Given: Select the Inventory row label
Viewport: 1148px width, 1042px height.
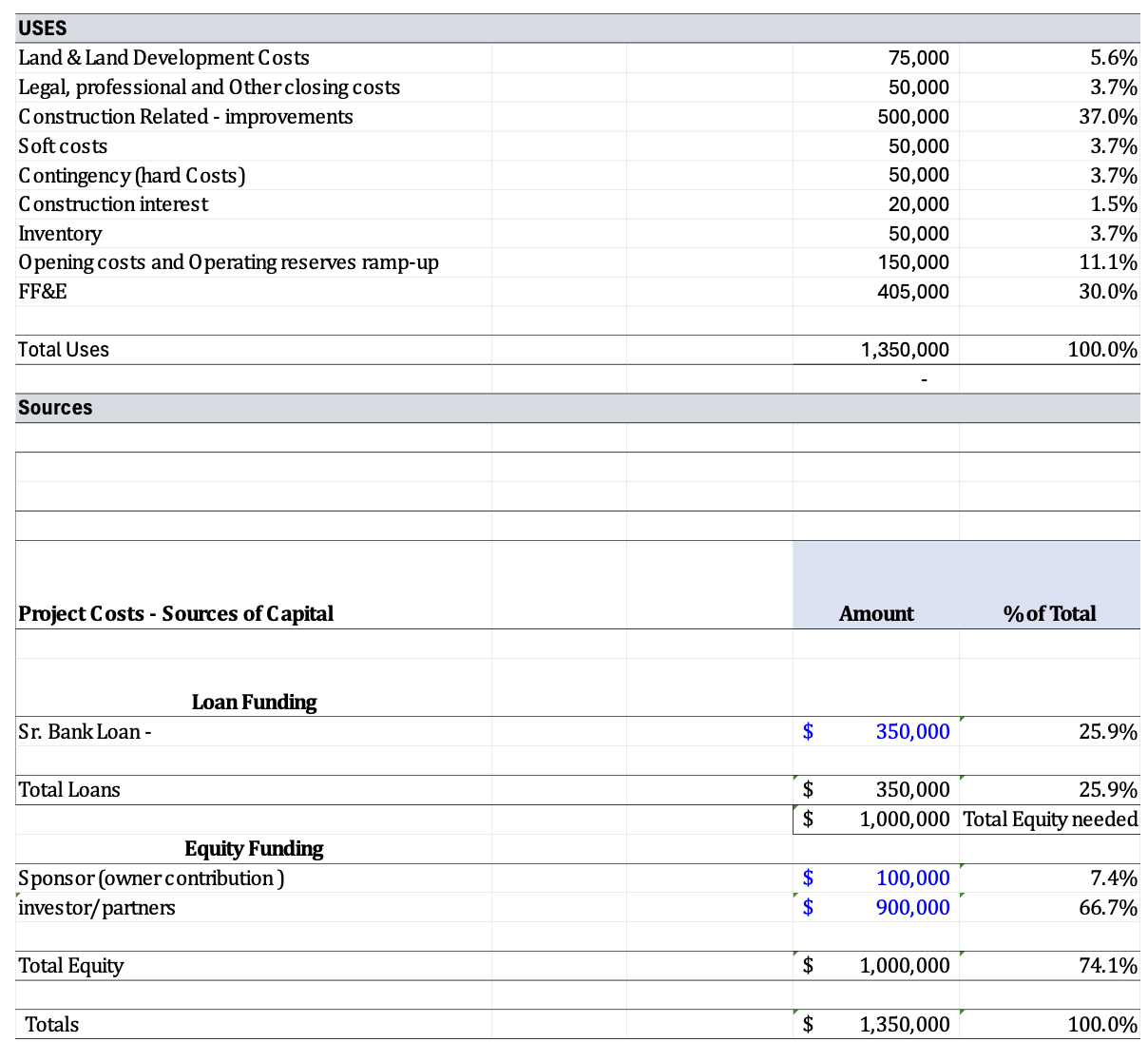Looking at the screenshot, I should click(x=60, y=234).
